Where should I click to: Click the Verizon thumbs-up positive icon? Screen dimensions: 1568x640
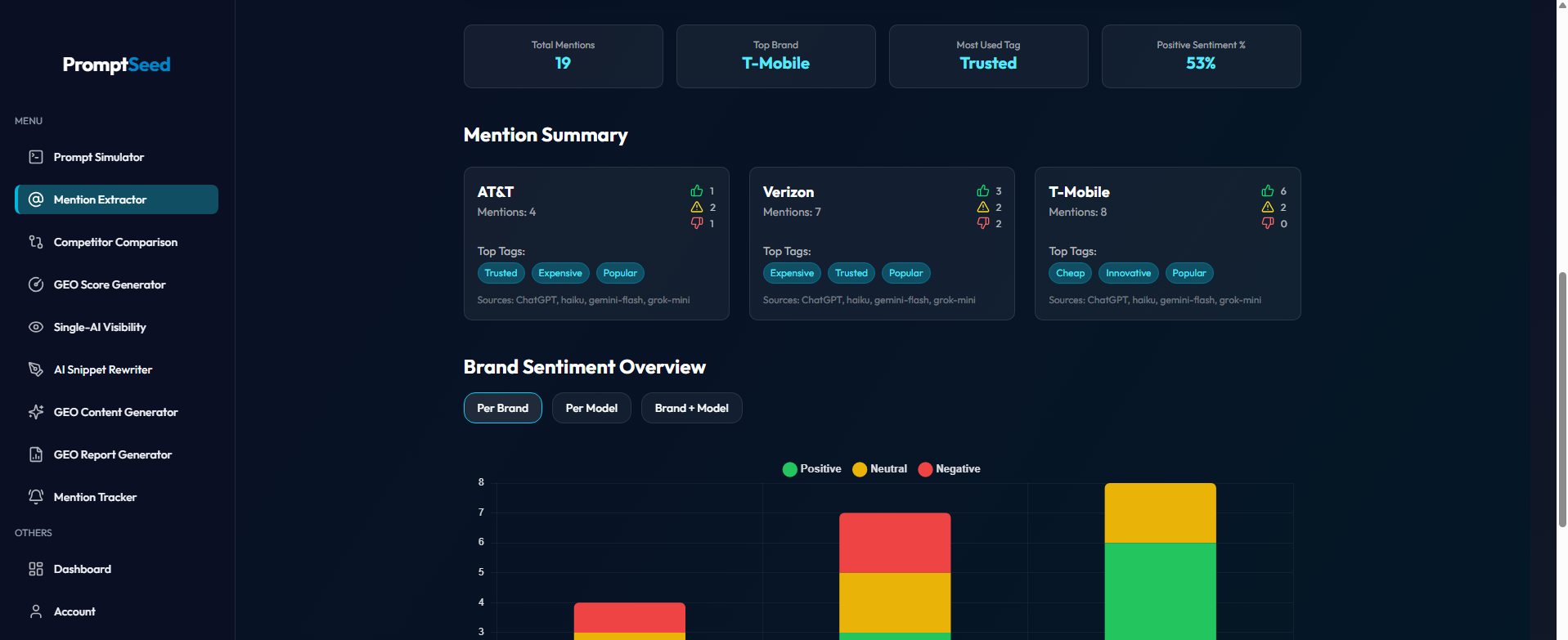click(x=983, y=190)
